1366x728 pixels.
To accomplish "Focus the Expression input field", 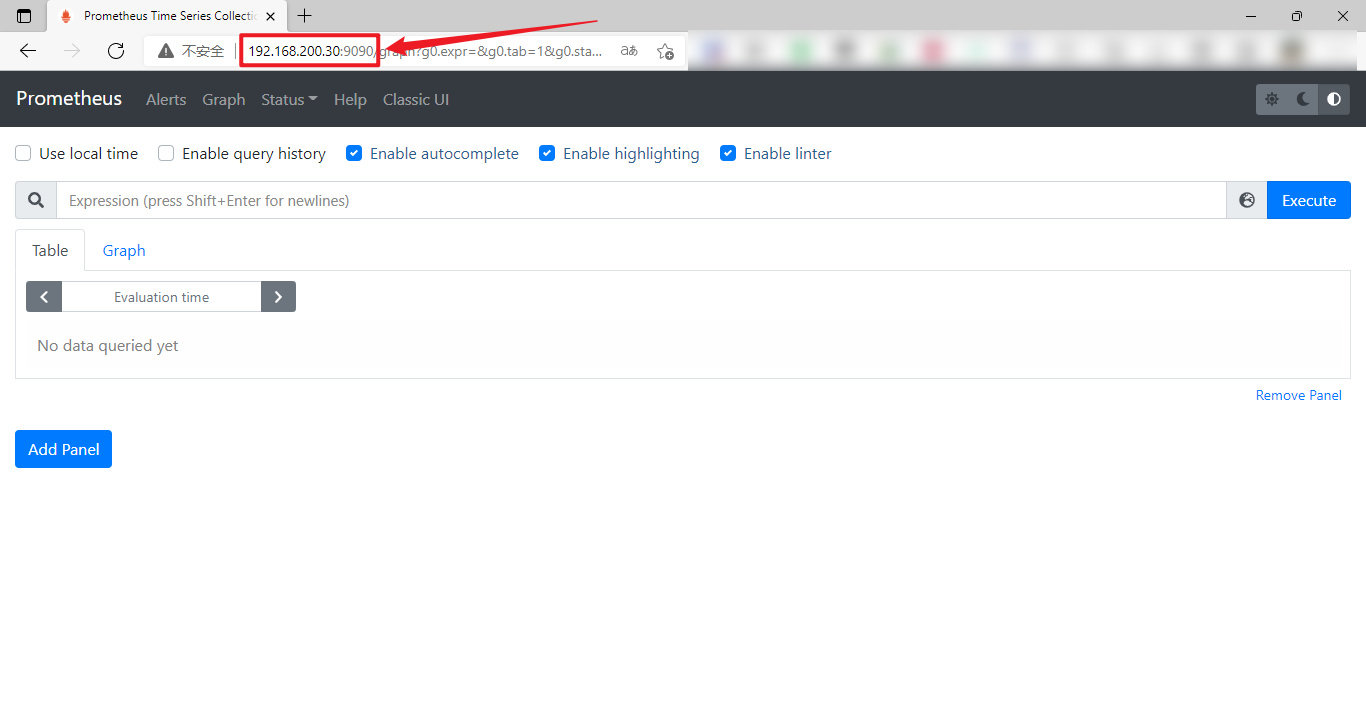I will [641, 200].
